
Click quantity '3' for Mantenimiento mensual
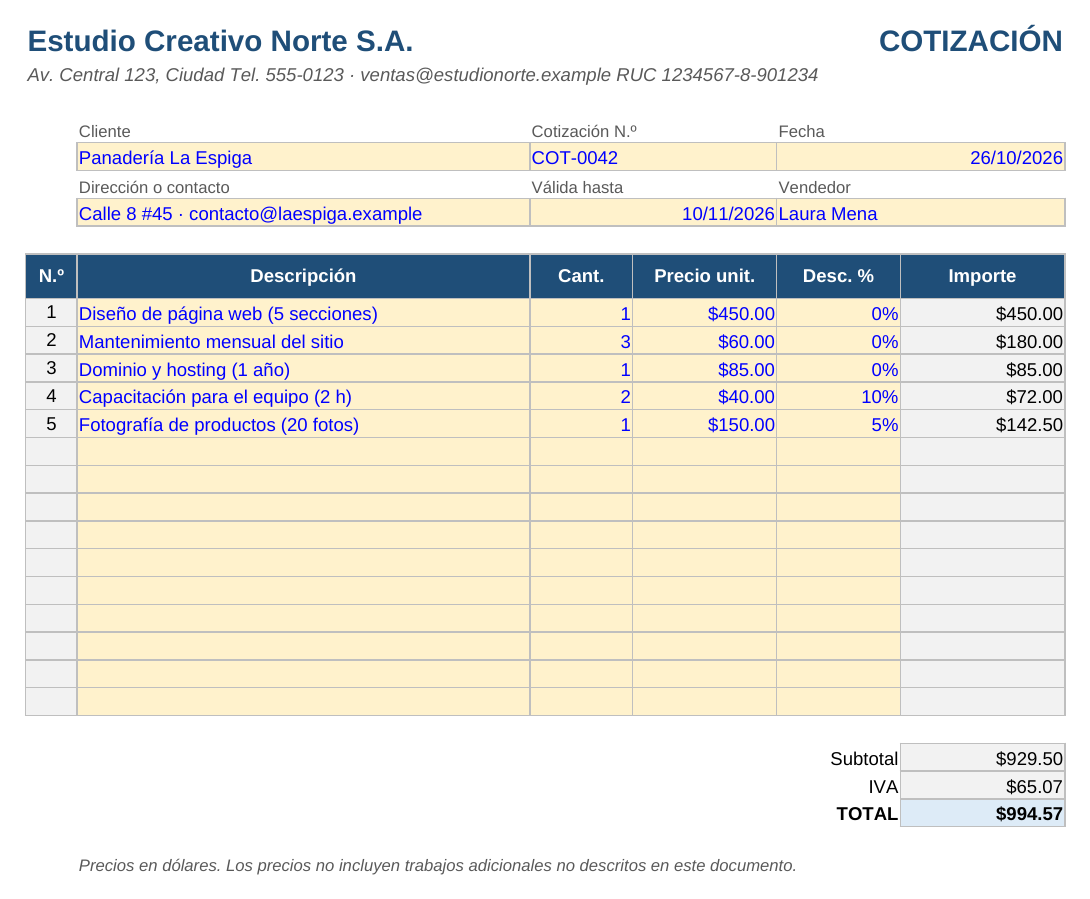pyautogui.click(x=581, y=341)
